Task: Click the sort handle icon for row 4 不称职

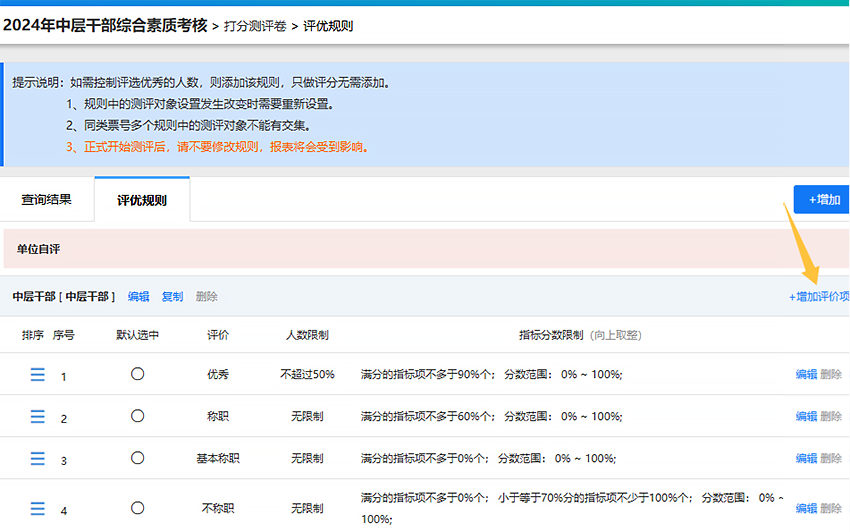Action: click(37, 509)
